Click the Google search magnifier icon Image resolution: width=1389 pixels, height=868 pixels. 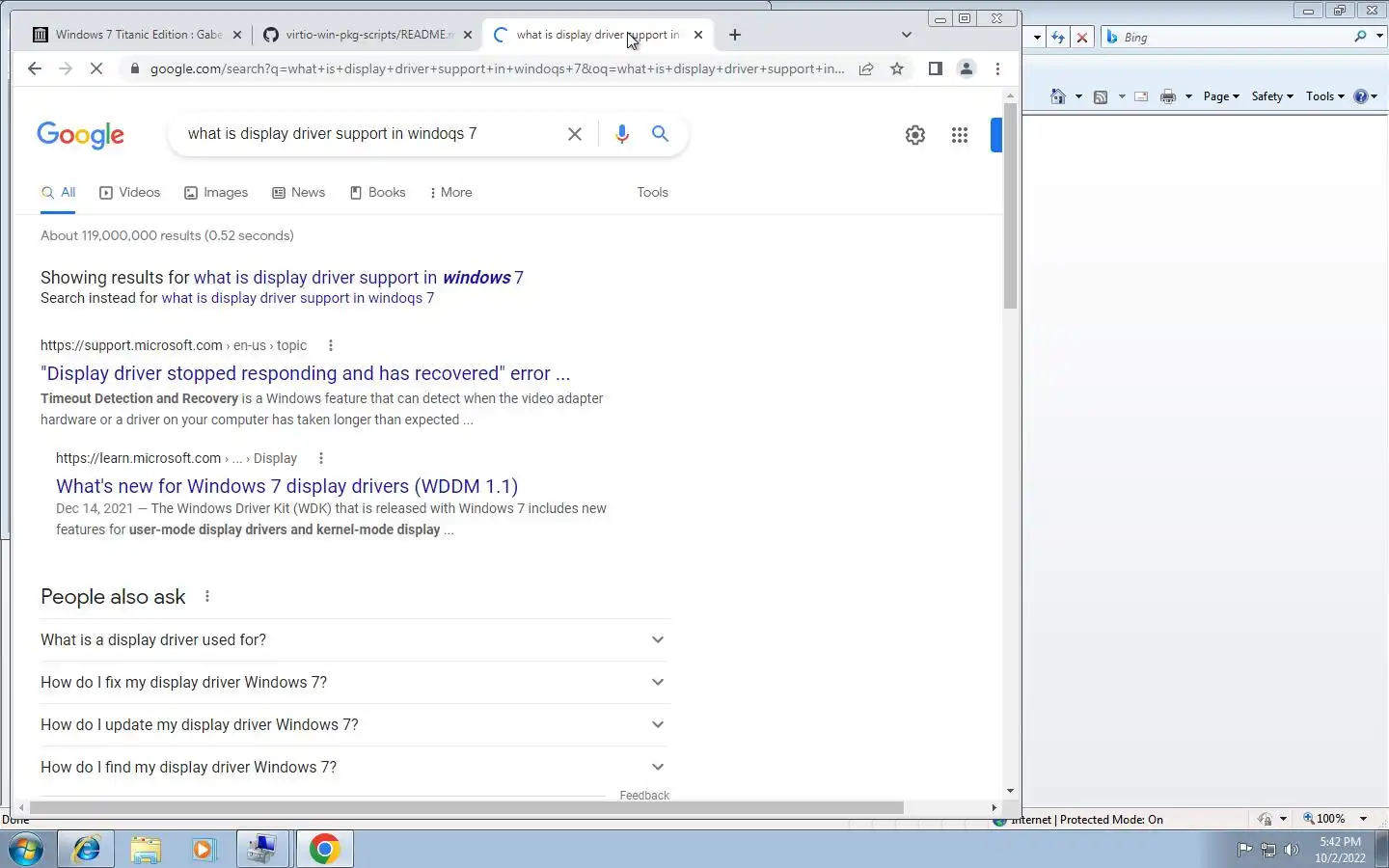(660, 134)
